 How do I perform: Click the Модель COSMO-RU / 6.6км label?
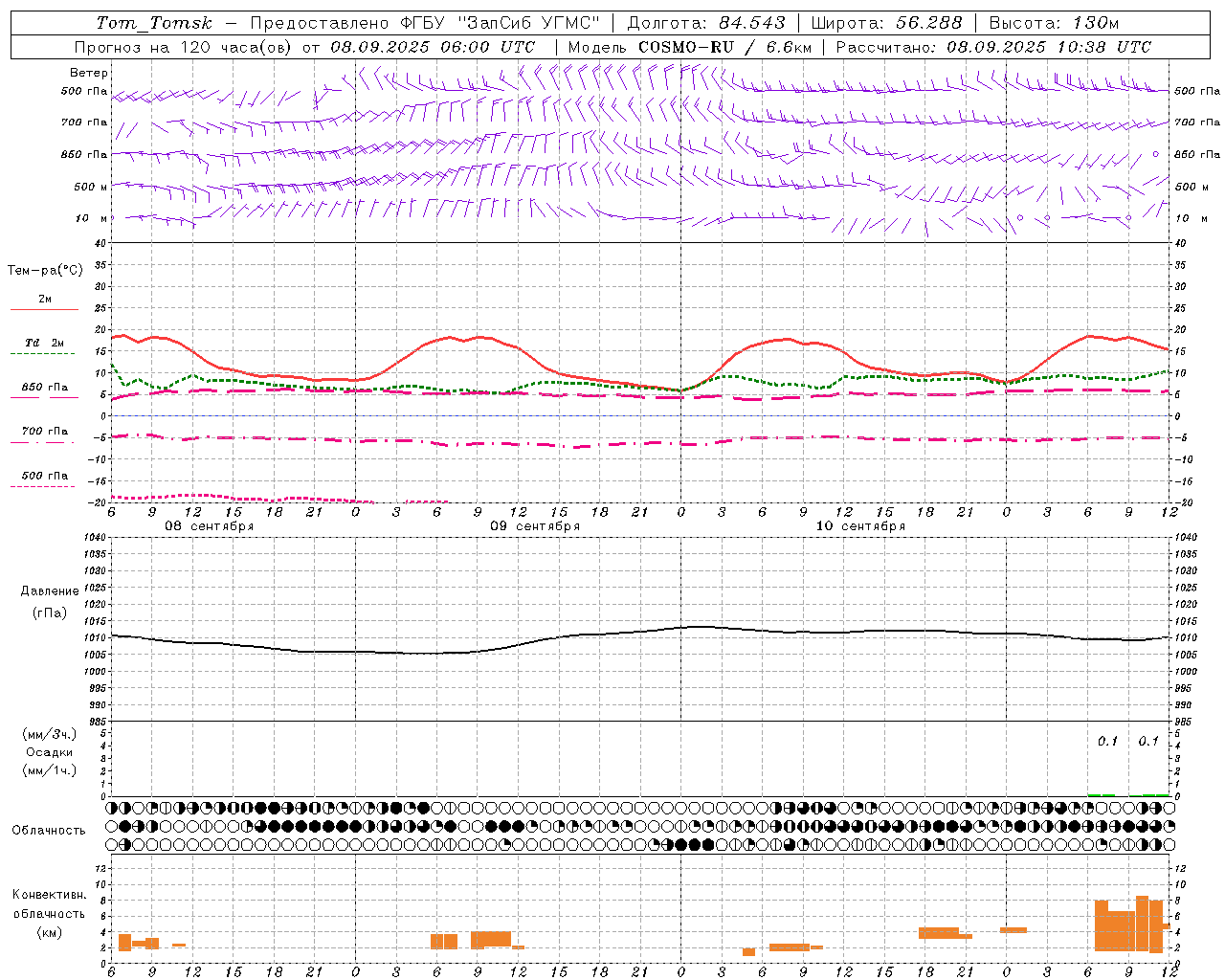tap(689, 47)
